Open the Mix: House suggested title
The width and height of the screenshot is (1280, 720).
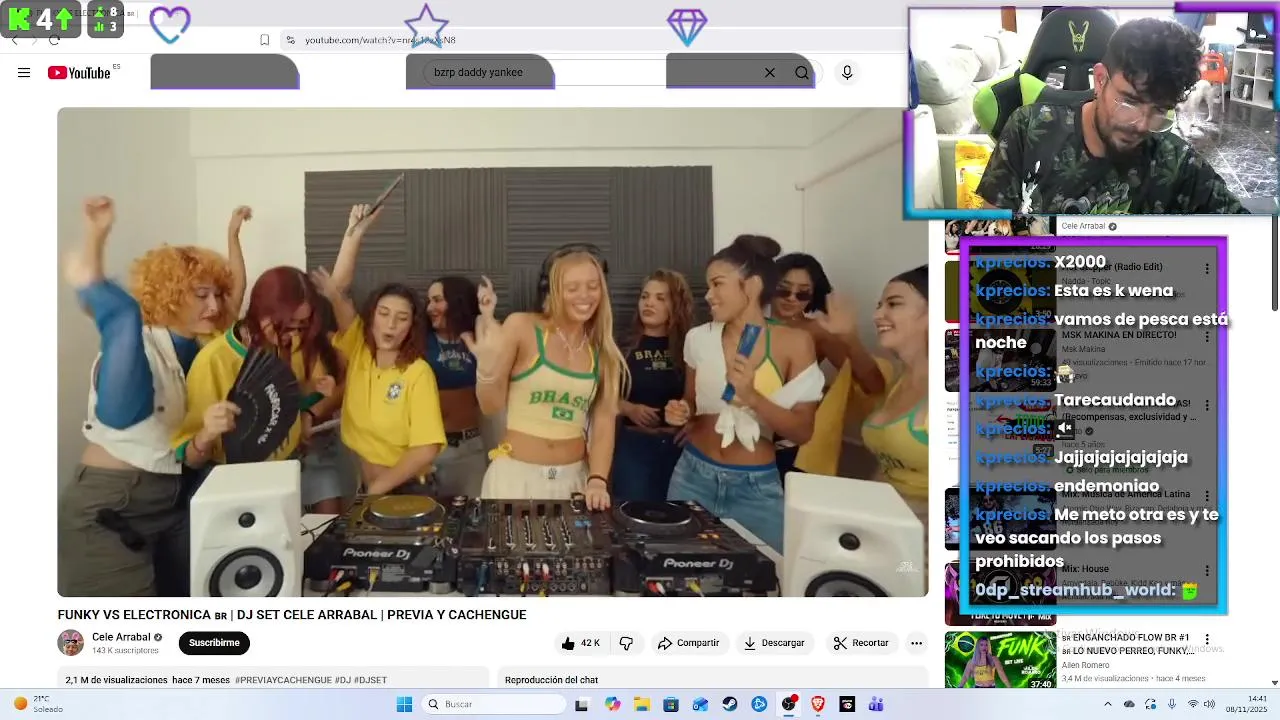coord(1084,569)
